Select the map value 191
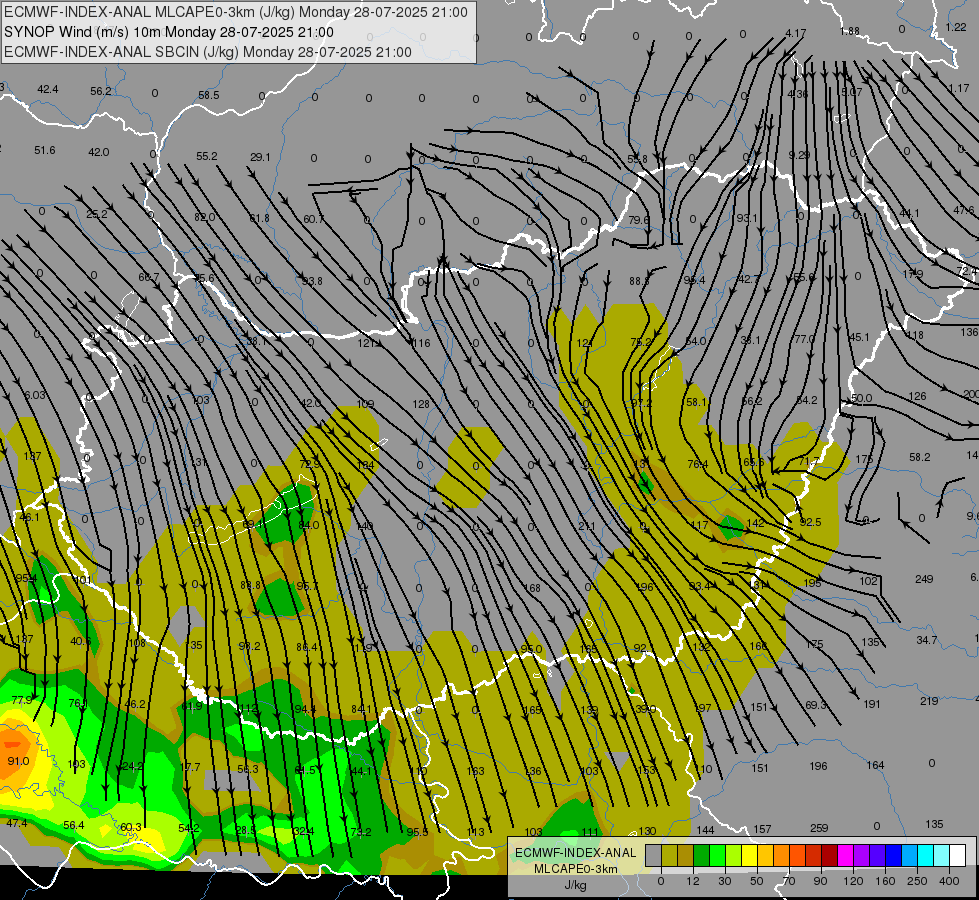 [x=872, y=704]
